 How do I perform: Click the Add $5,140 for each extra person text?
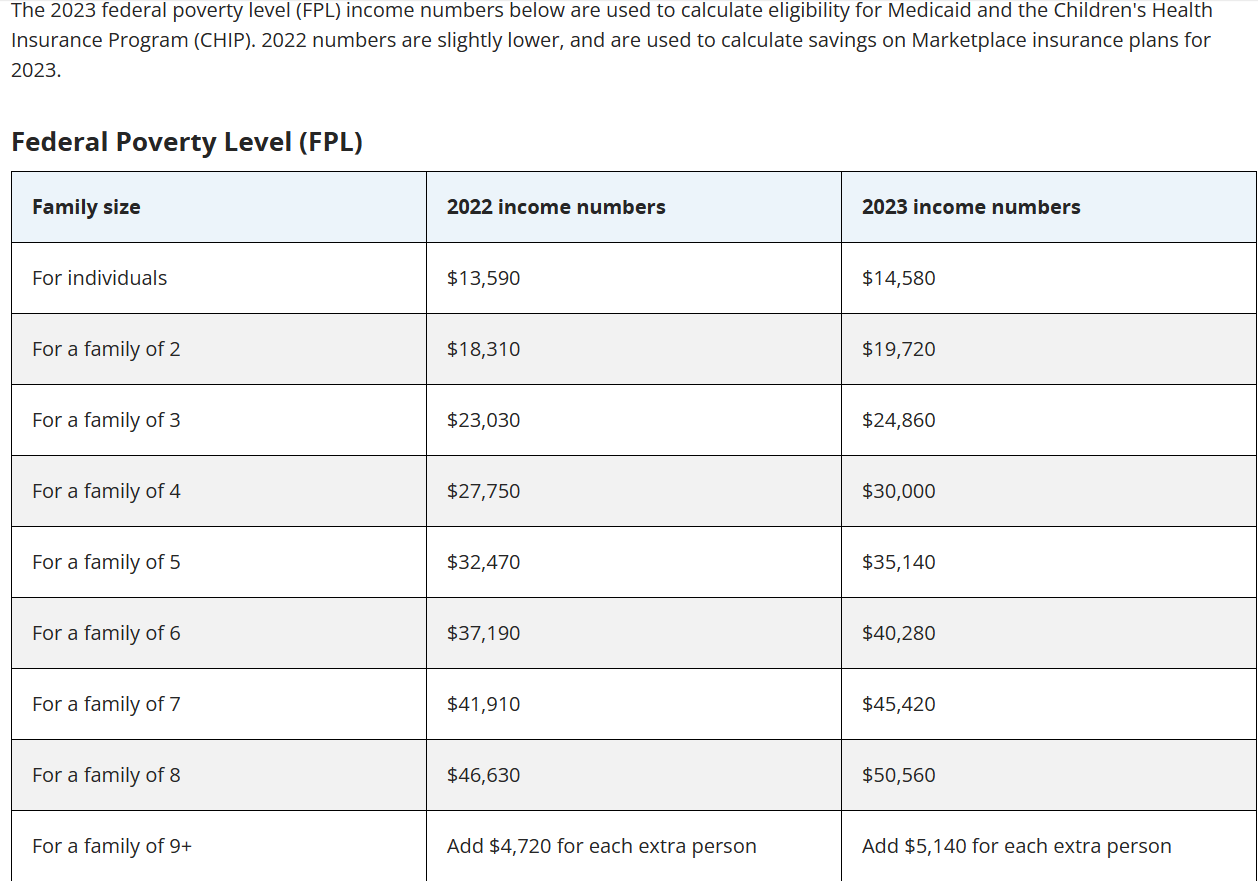(x=1016, y=846)
